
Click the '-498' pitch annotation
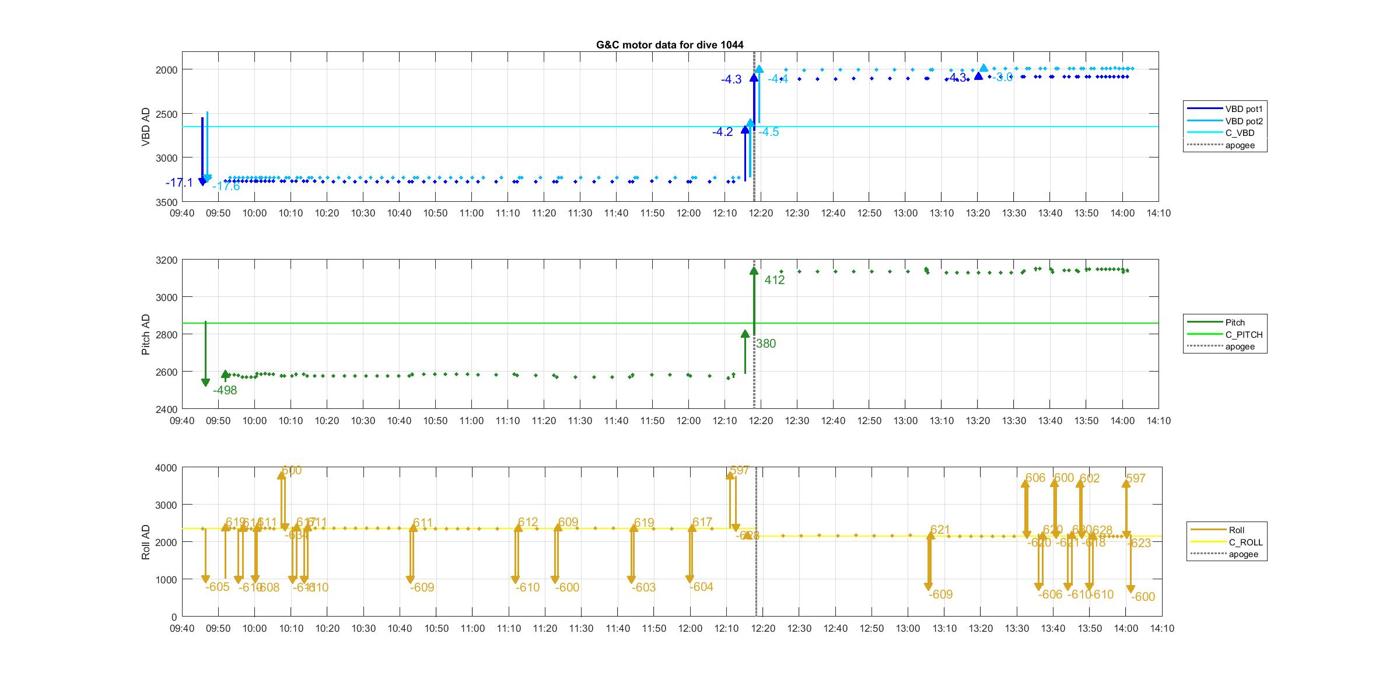pos(225,391)
